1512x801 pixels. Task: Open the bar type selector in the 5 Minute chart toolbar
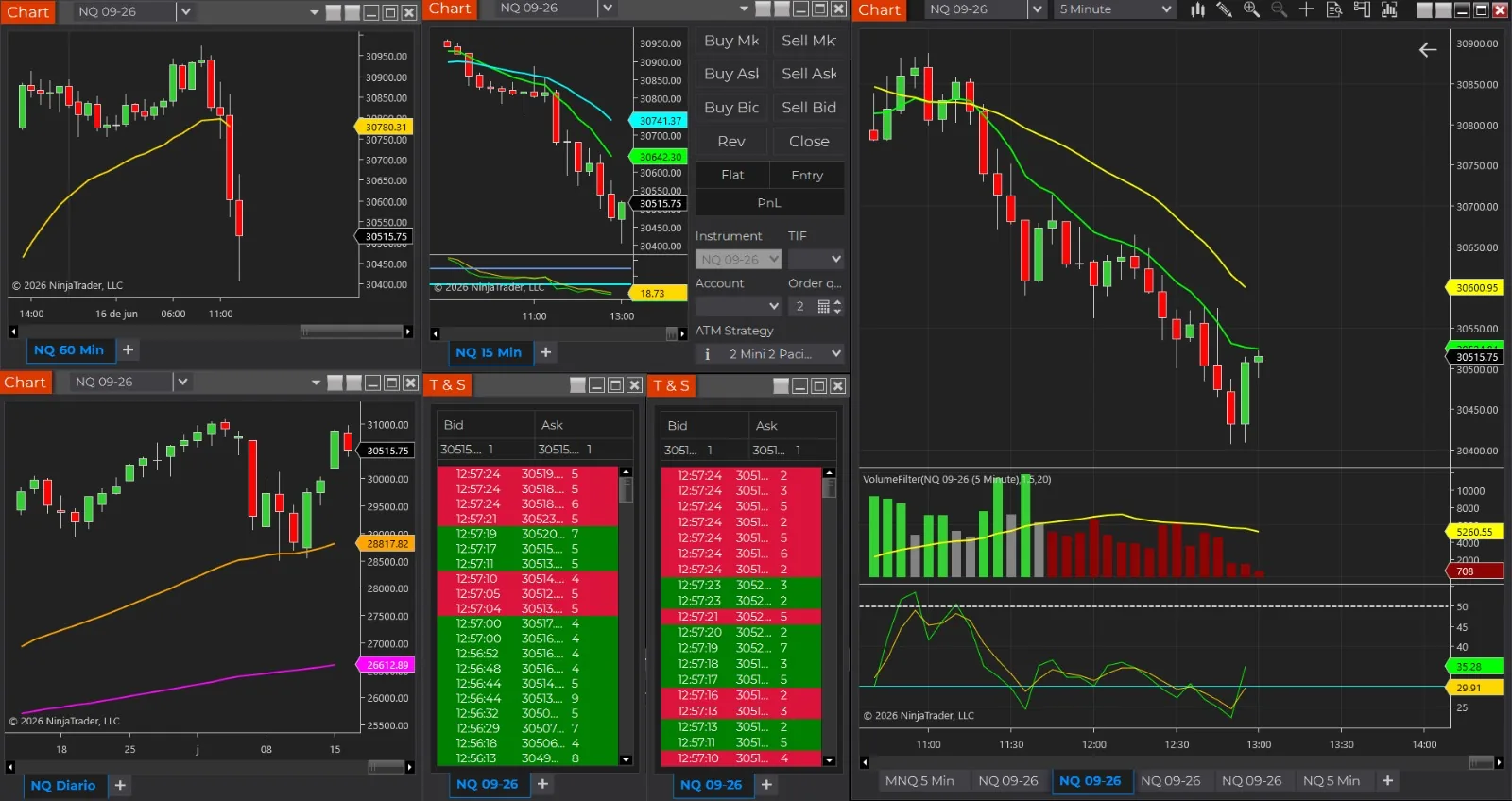pos(1197,9)
